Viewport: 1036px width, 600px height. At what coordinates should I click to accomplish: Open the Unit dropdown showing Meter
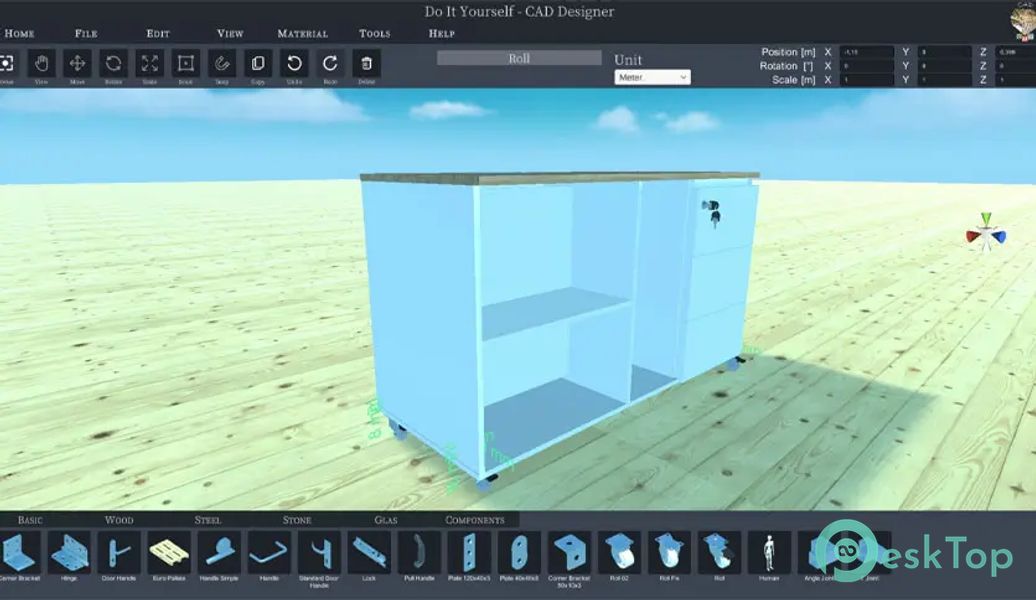coord(653,77)
